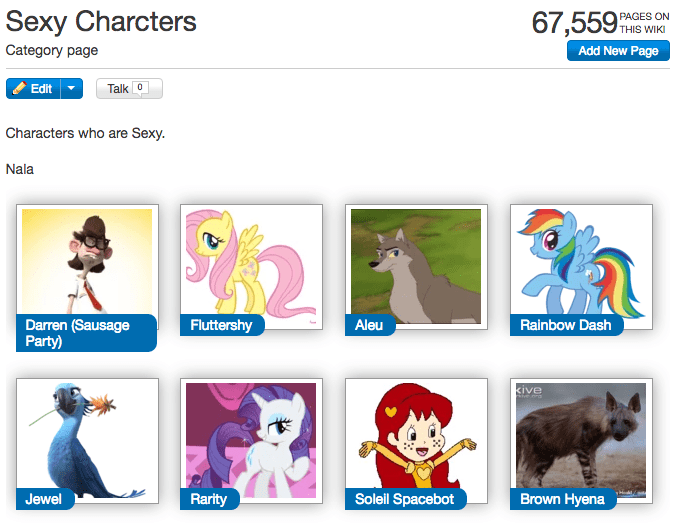
Task: Click the Rainbow Dash caption link
Action: point(566,325)
